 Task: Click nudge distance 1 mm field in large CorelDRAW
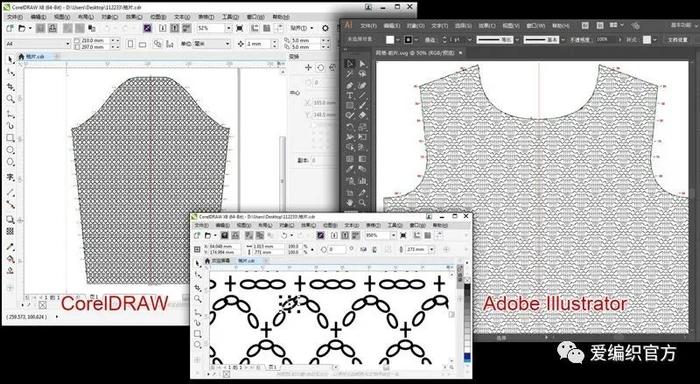pos(258,44)
